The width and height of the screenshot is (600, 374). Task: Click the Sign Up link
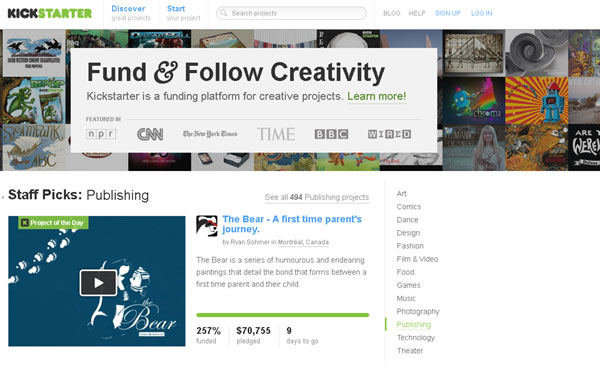(448, 13)
